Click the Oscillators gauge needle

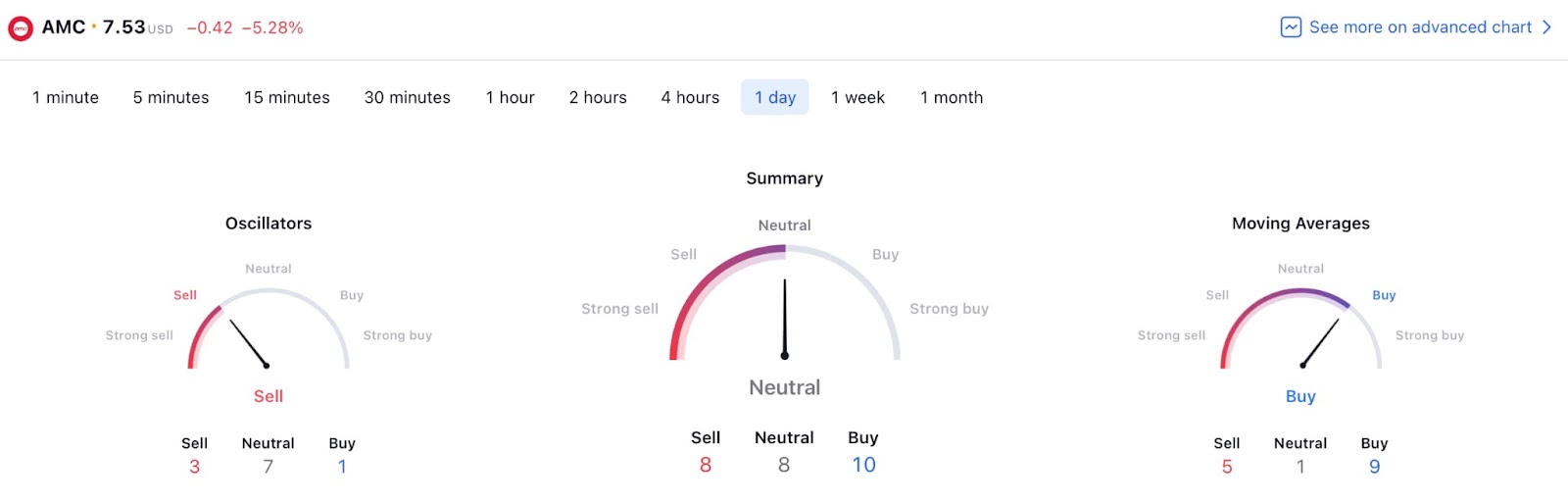click(248, 343)
